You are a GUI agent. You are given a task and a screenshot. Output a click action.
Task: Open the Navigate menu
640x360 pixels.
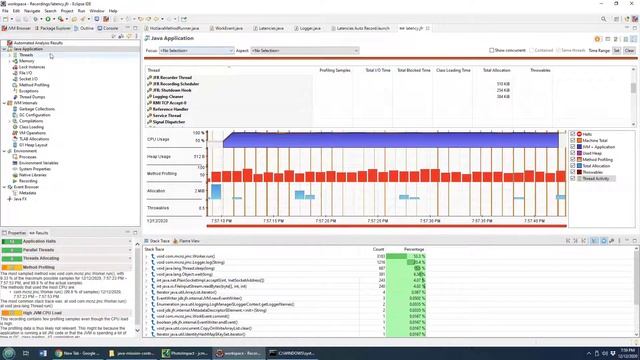32,11
